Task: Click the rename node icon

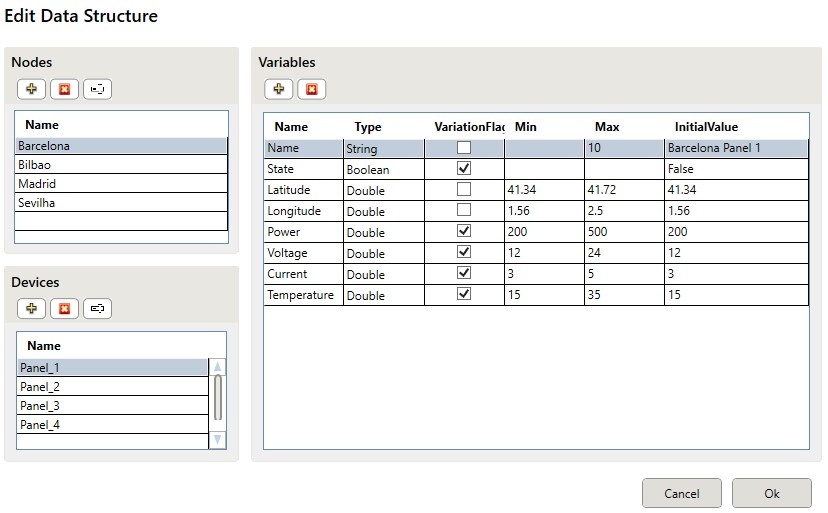Action: 98,89
